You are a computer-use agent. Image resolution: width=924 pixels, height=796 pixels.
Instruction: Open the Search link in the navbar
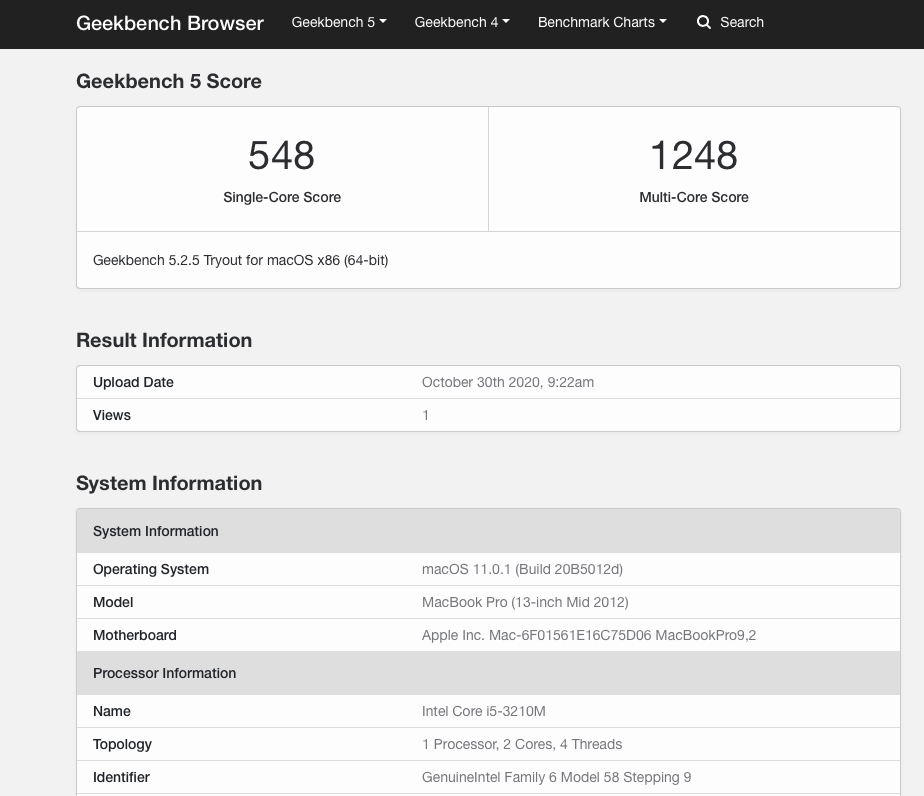click(x=742, y=22)
